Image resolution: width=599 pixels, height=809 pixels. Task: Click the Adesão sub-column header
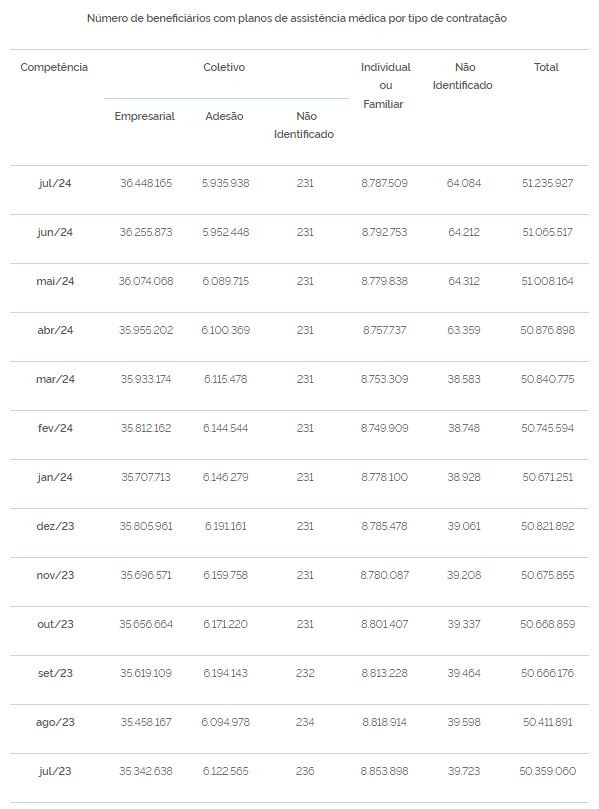pos(224,116)
